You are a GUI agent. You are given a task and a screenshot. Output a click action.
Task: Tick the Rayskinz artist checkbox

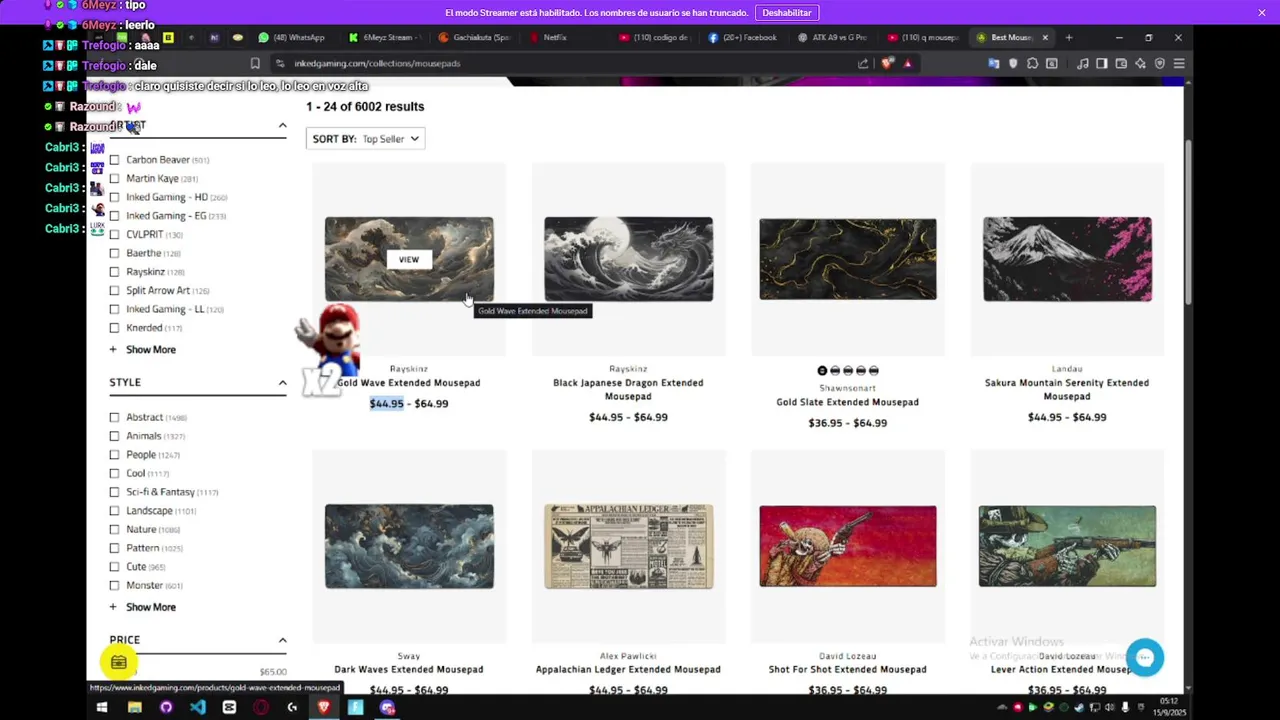[114, 272]
